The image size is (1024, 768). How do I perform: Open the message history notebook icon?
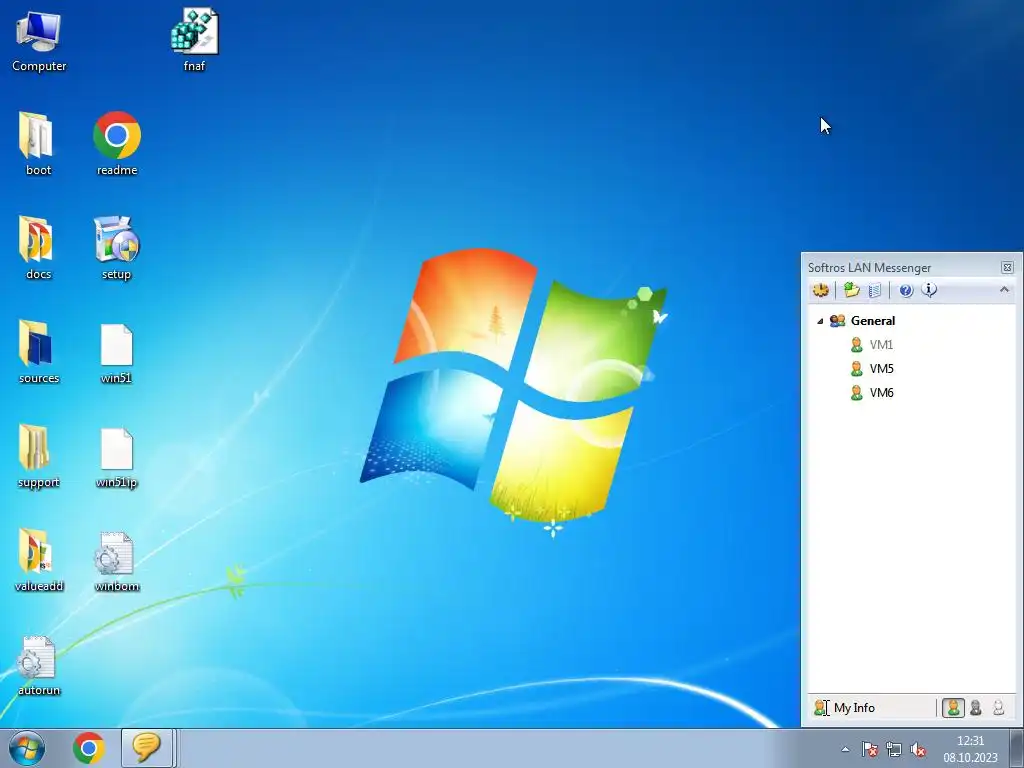pos(875,290)
